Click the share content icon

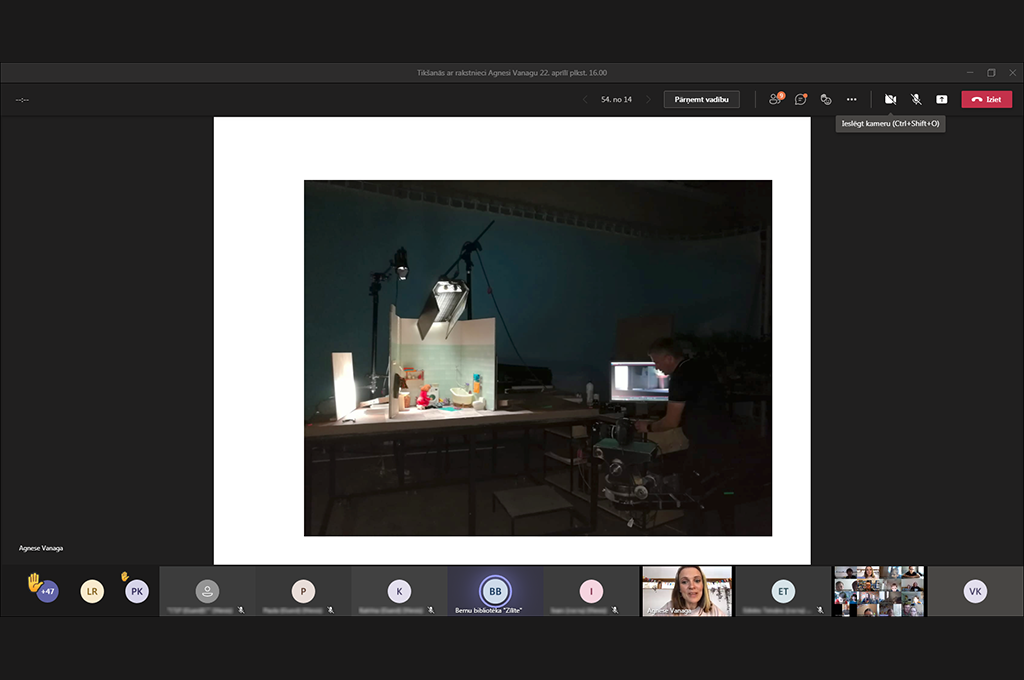(942, 99)
